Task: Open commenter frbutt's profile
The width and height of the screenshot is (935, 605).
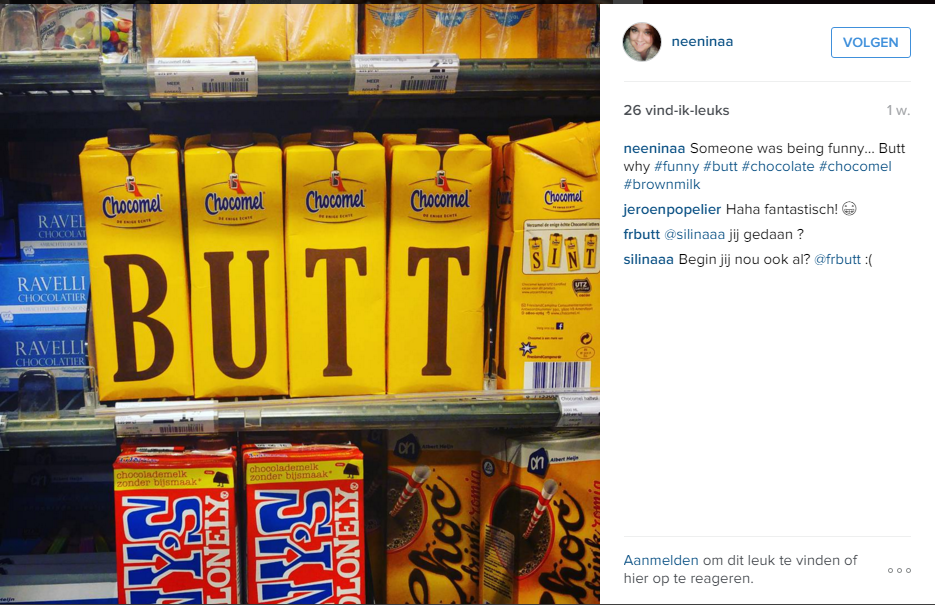Action: pos(642,234)
